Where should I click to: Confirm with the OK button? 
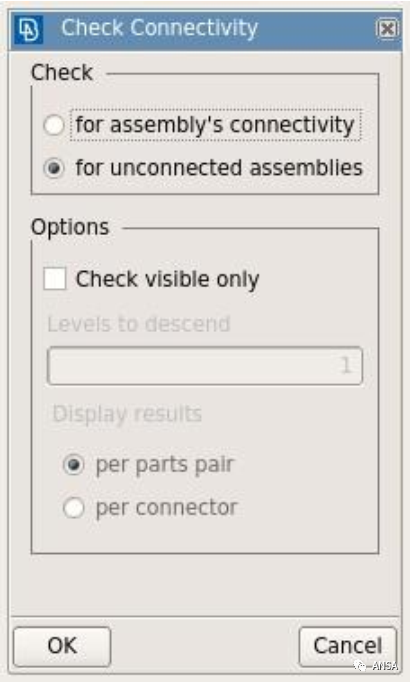coord(62,646)
